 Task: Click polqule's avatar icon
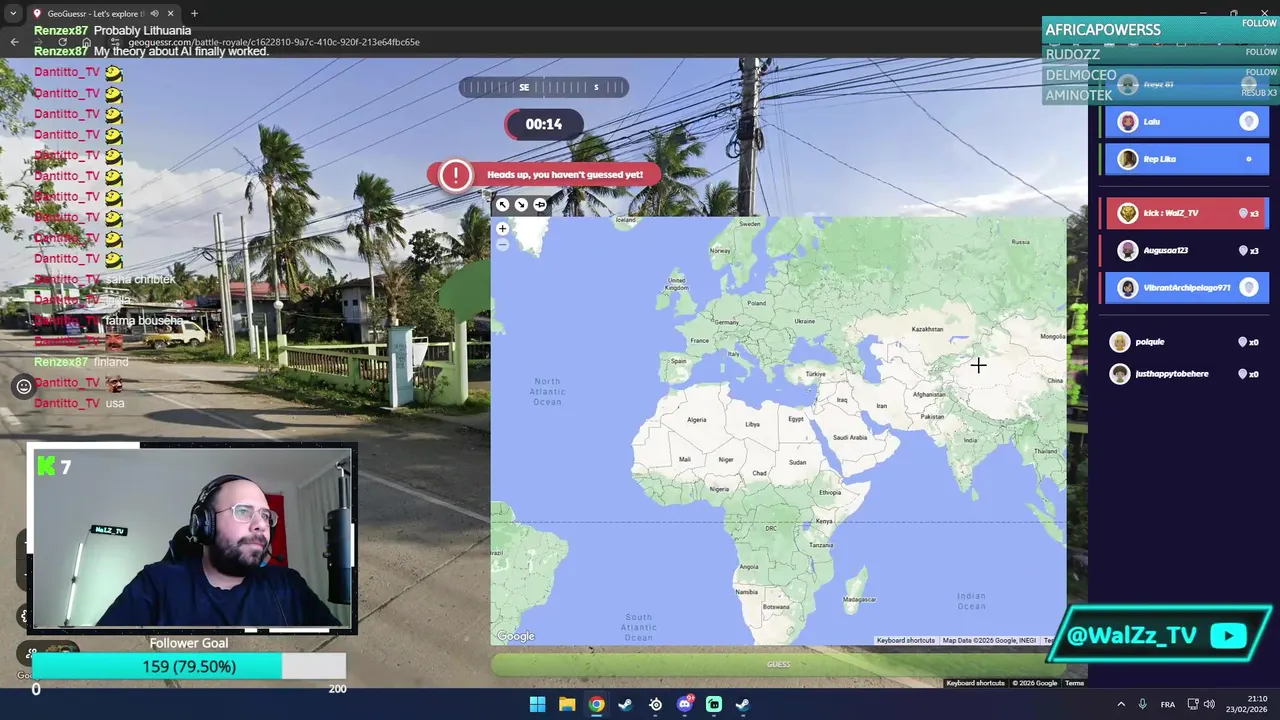click(x=1120, y=342)
